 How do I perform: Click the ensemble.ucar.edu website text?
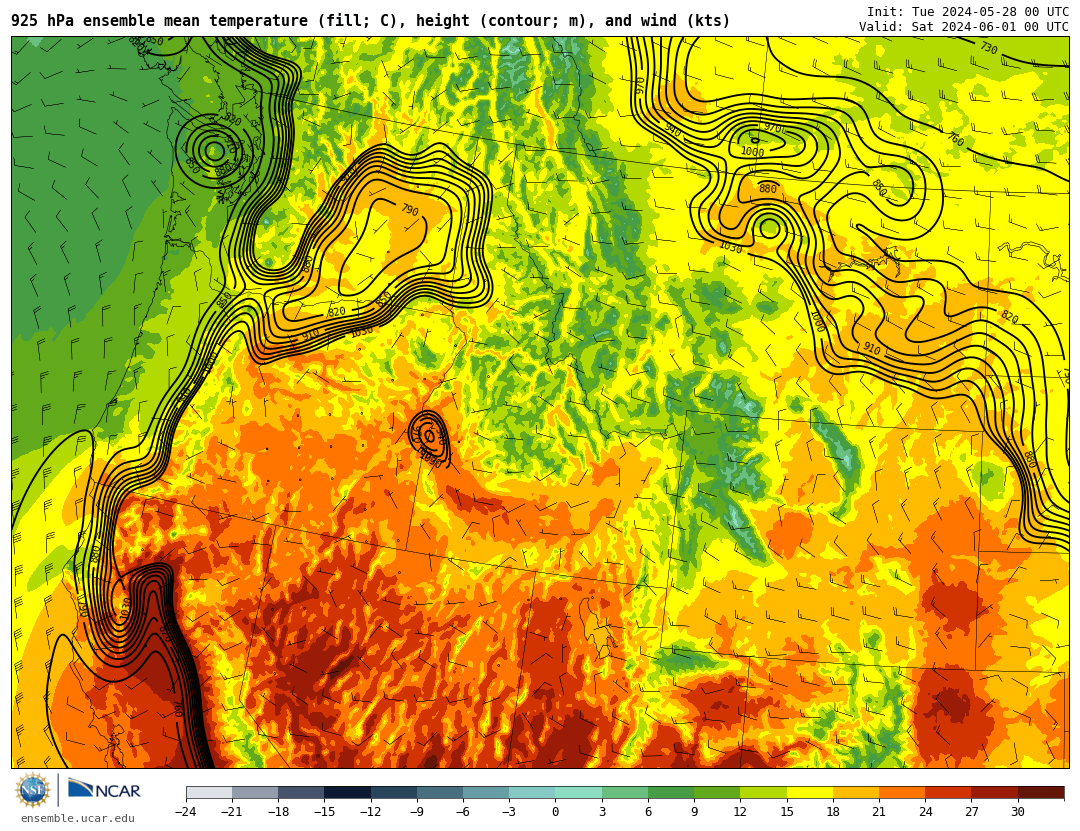[x=78, y=819]
